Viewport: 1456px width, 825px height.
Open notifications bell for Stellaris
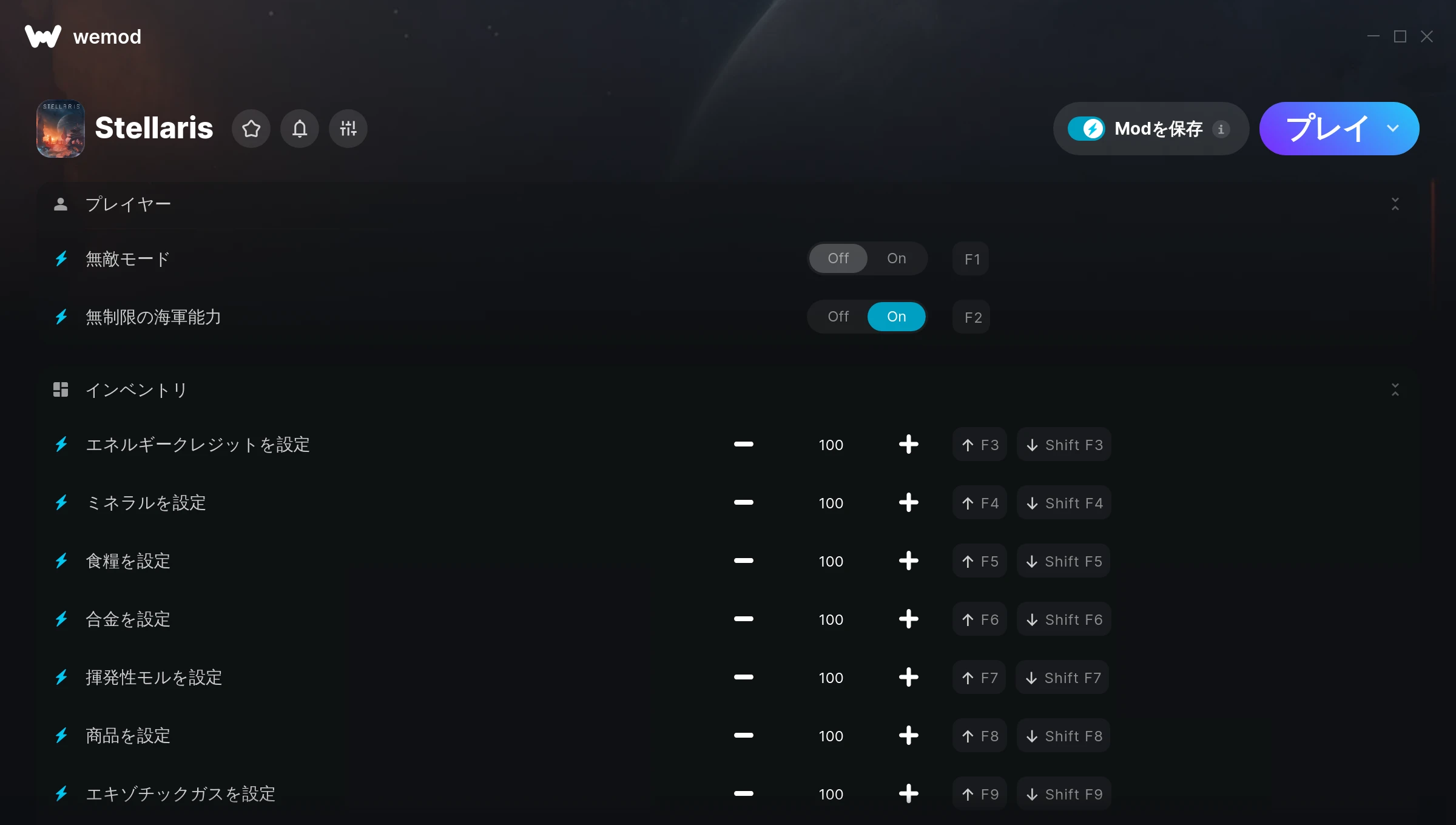click(x=300, y=129)
